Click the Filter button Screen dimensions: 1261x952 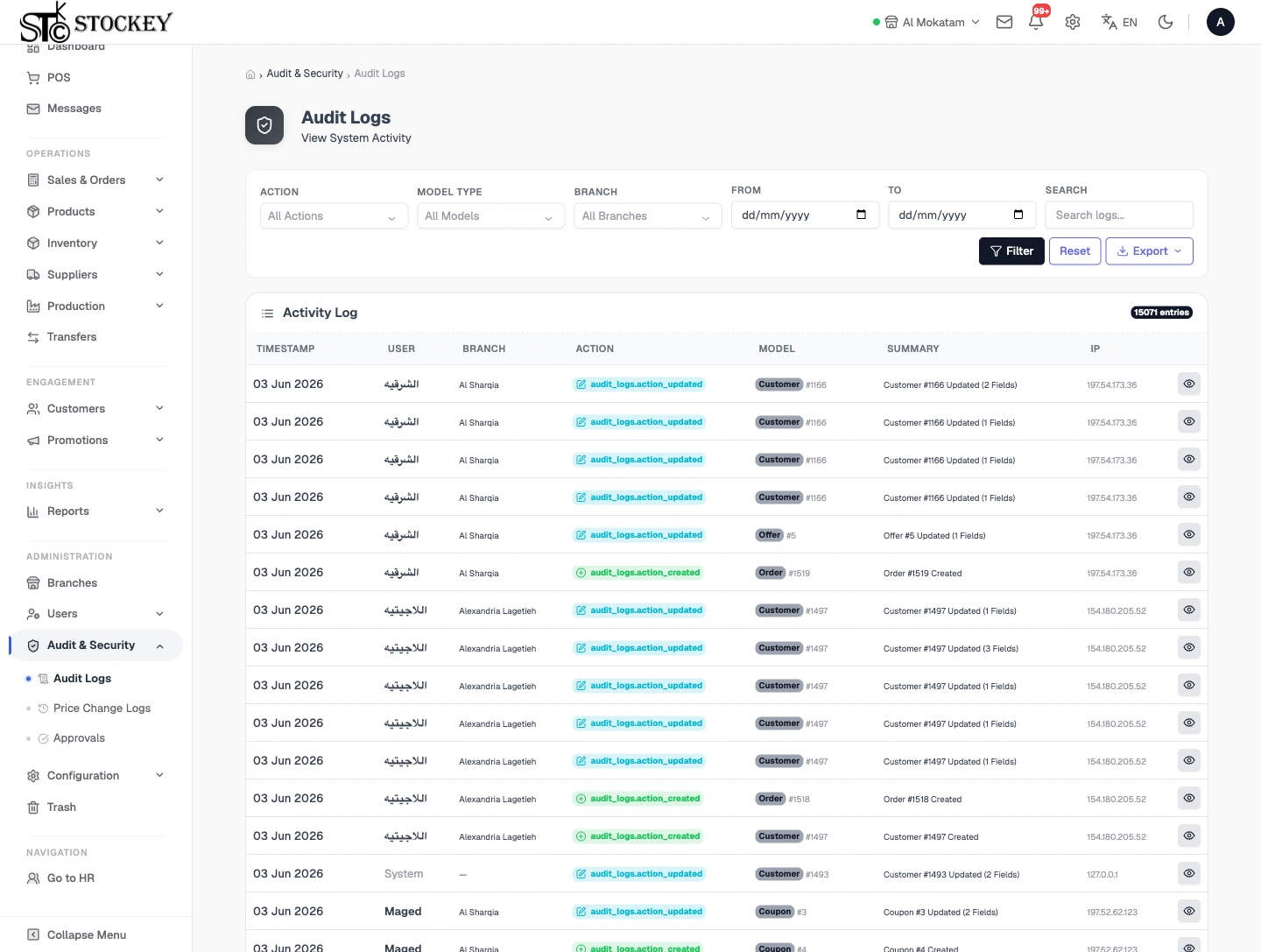pos(1011,251)
